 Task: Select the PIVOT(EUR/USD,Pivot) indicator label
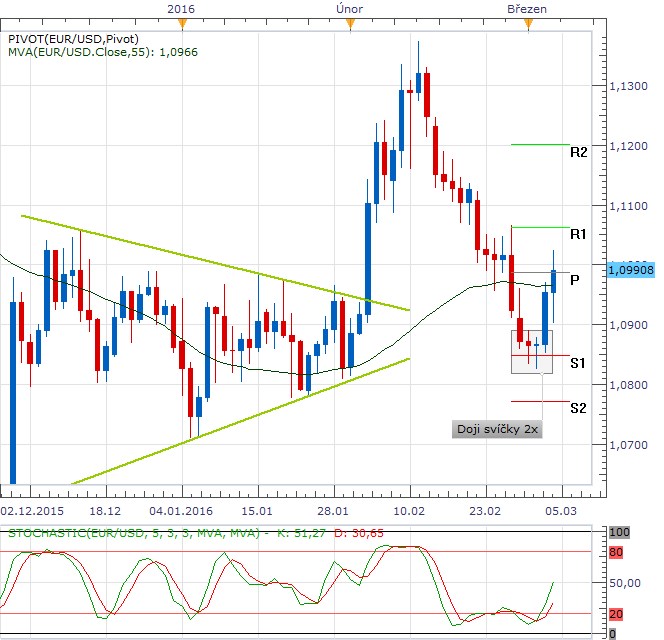74,39
